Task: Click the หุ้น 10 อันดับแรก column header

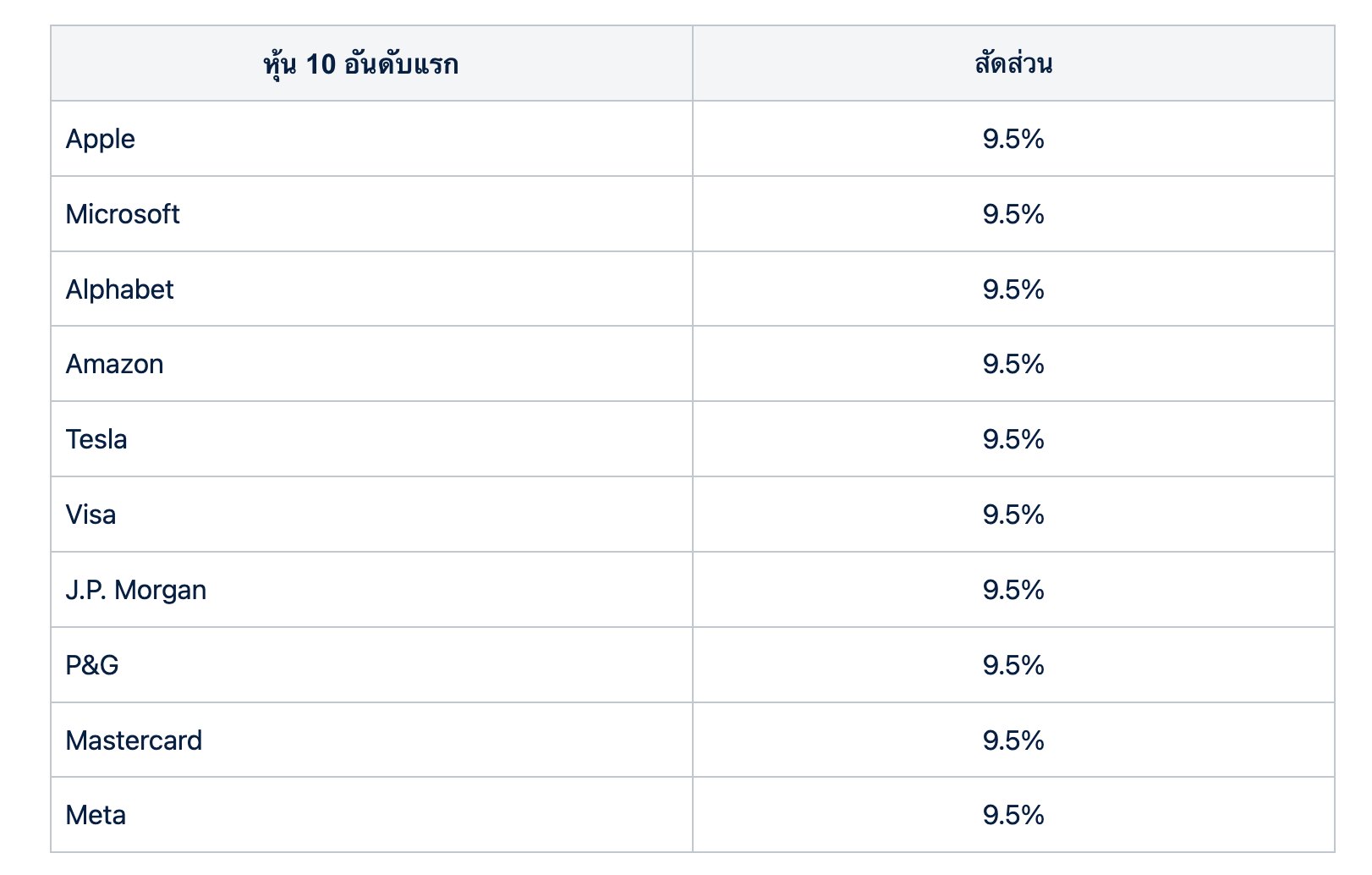Action: point(361,64)
